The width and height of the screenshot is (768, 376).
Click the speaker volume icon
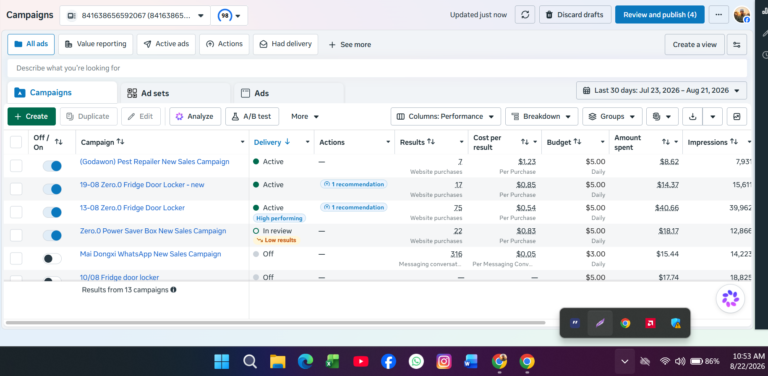680,361
